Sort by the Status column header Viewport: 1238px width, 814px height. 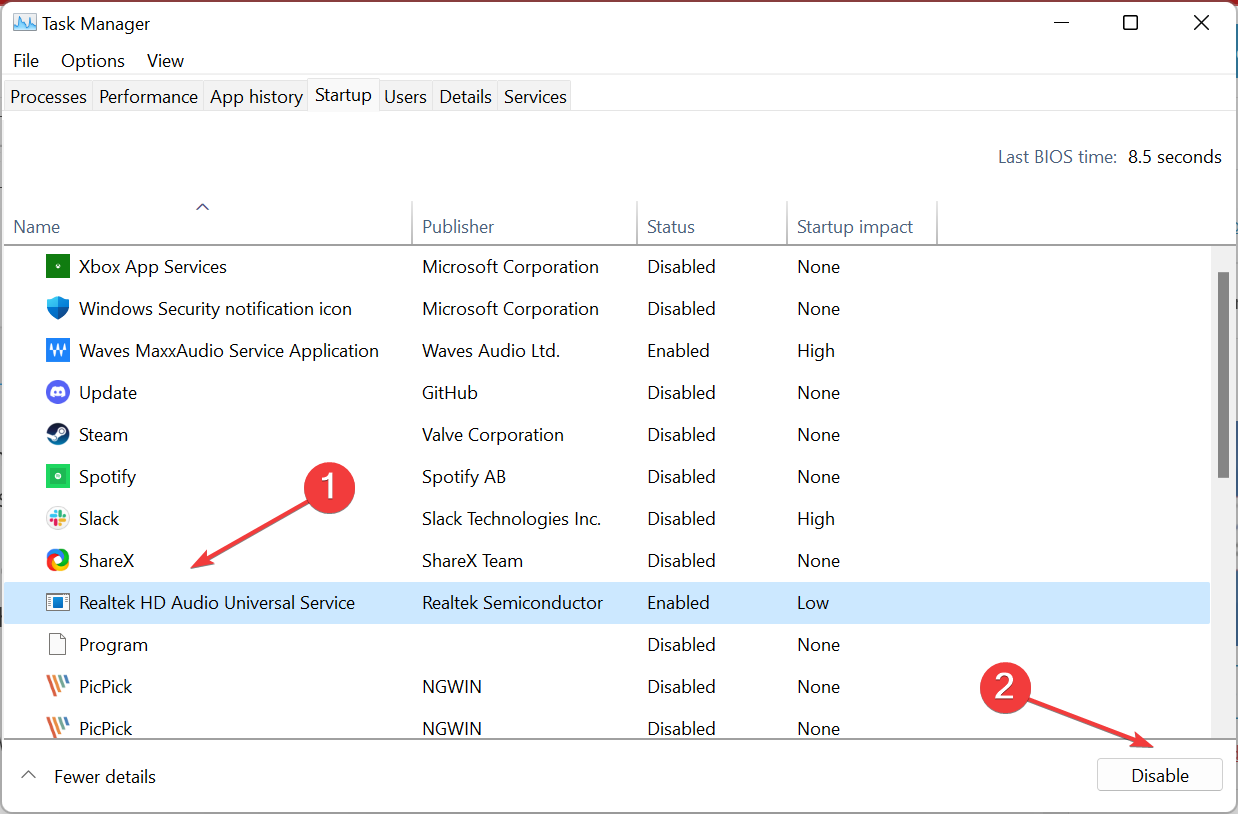[x=712, y=223]
